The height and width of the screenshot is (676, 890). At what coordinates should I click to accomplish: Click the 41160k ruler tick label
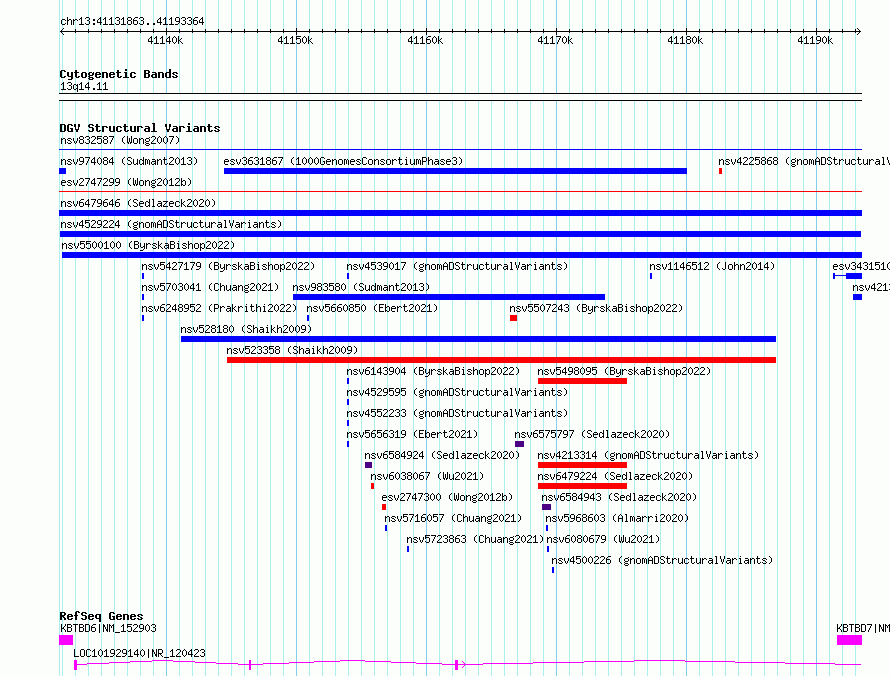coord(425,40)
